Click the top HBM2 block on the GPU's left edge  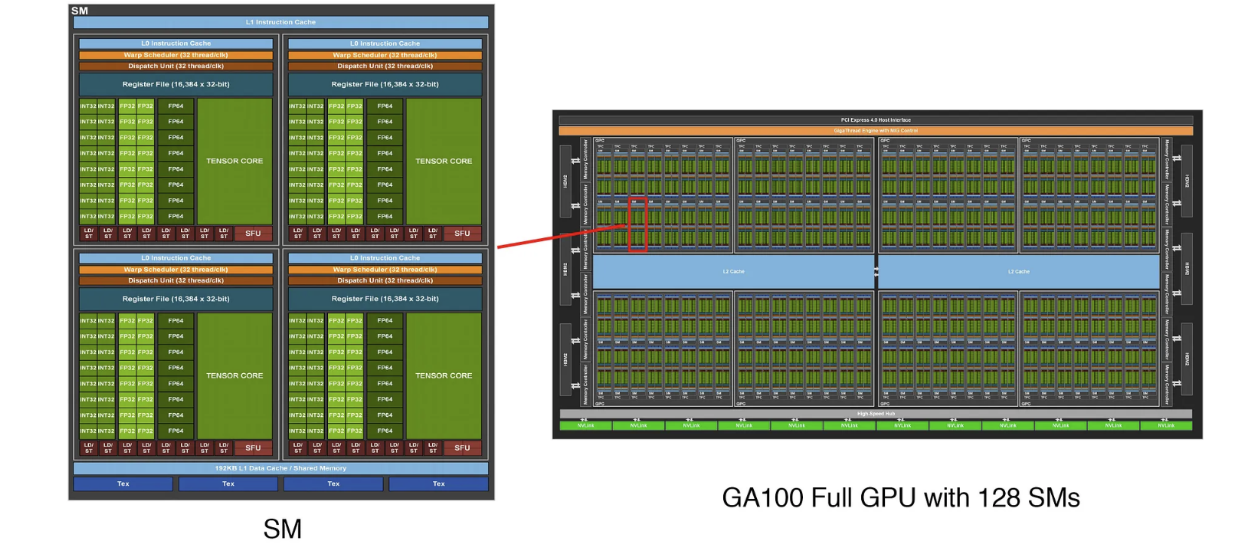(565, 181)
